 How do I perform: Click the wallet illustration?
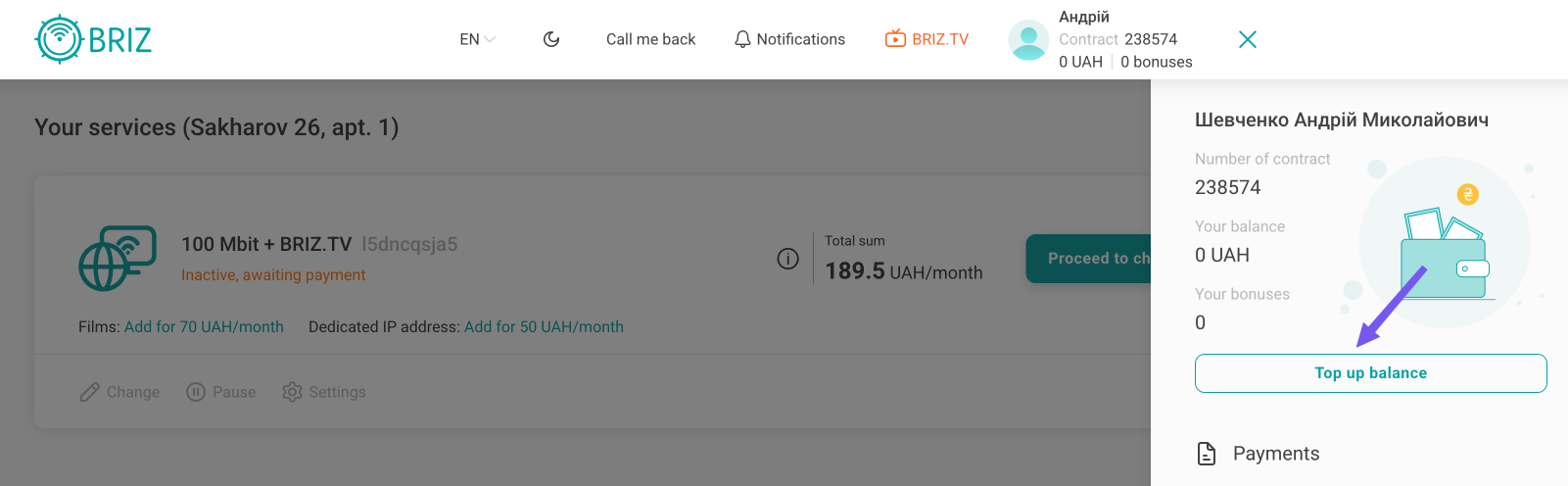coord(1445,255)
